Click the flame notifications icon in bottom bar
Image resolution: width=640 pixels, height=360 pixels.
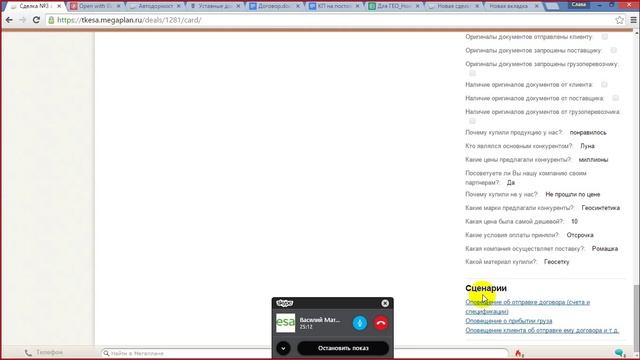(518, 353)
